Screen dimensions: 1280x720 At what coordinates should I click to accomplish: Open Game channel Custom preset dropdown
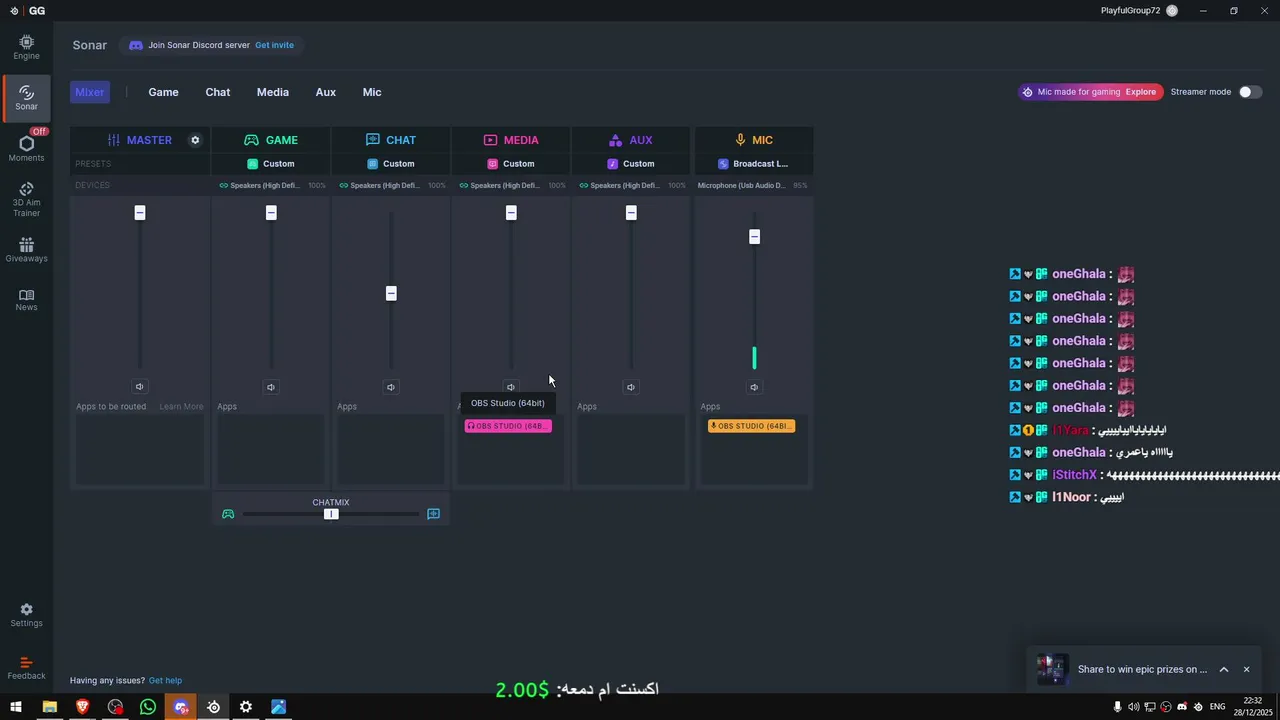271,164
